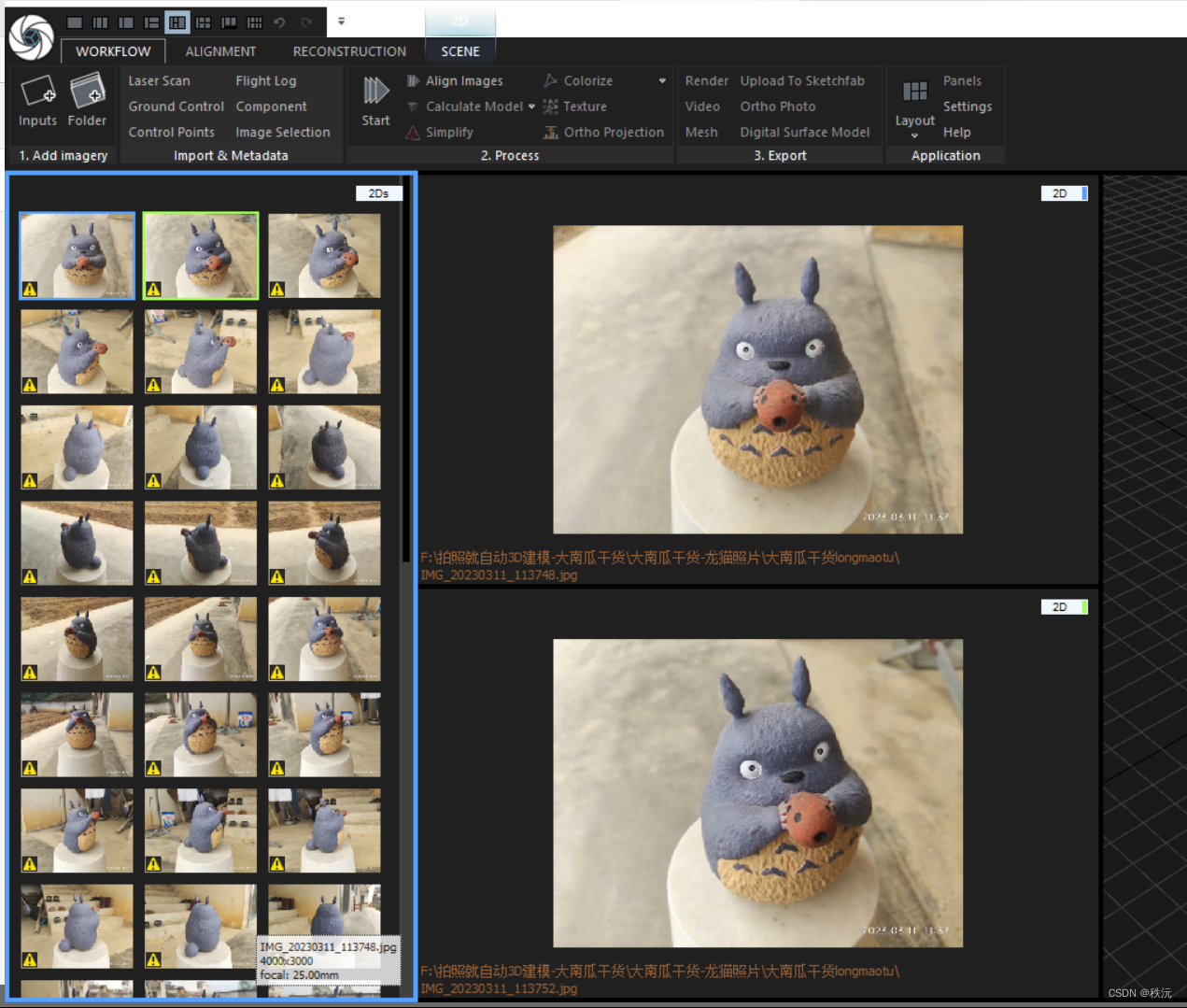
Task: Click the upper 2D view Totoro image
Action: [757, 379]
